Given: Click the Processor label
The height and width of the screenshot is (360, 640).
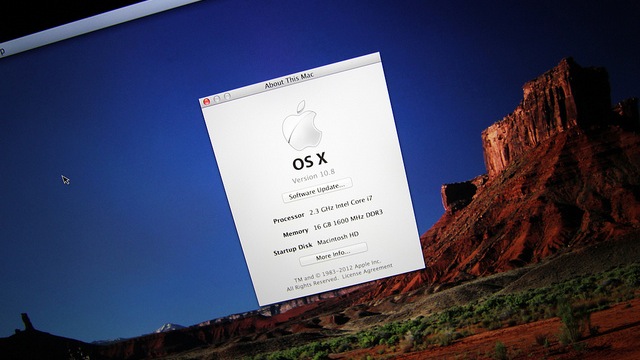Looking at the screenshot, I should (289, 218).
